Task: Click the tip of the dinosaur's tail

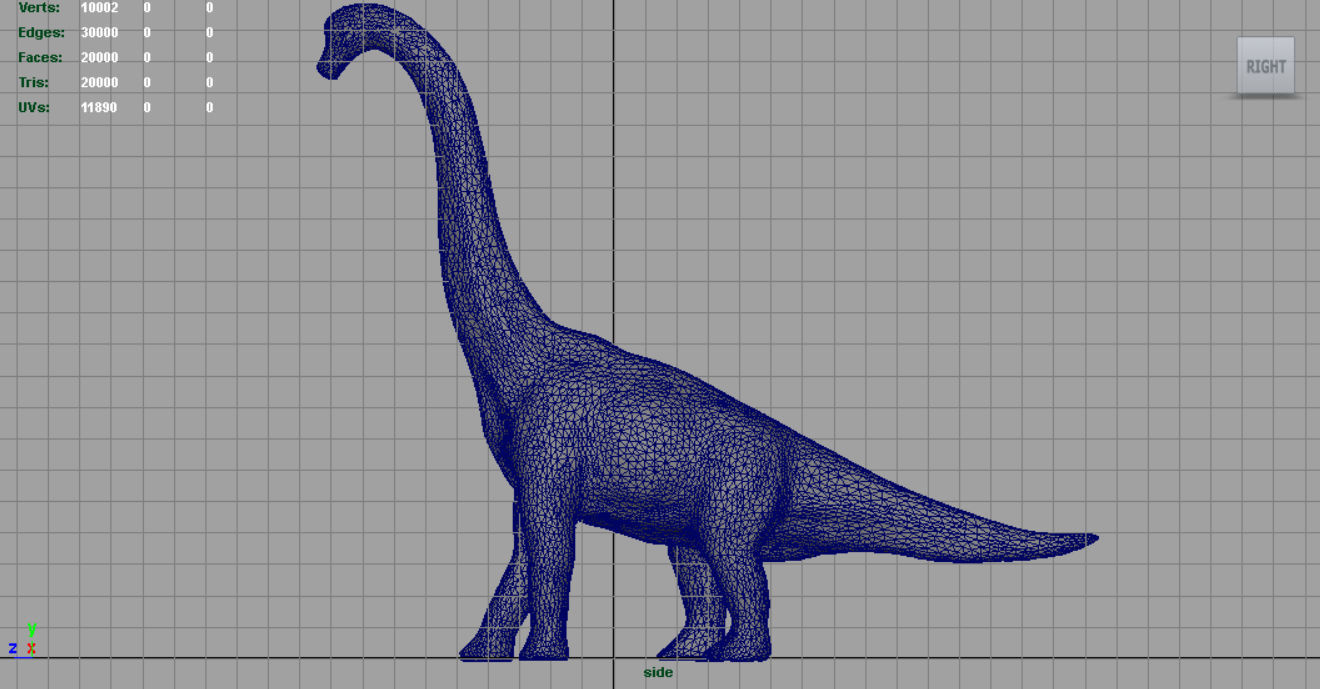Action: 1092,539
